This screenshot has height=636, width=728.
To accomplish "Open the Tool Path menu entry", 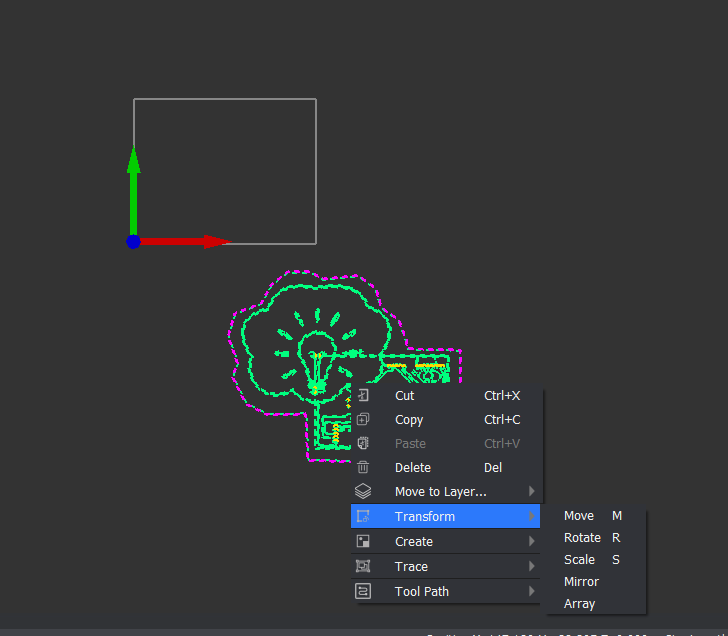I will click(x=445, y=591).
